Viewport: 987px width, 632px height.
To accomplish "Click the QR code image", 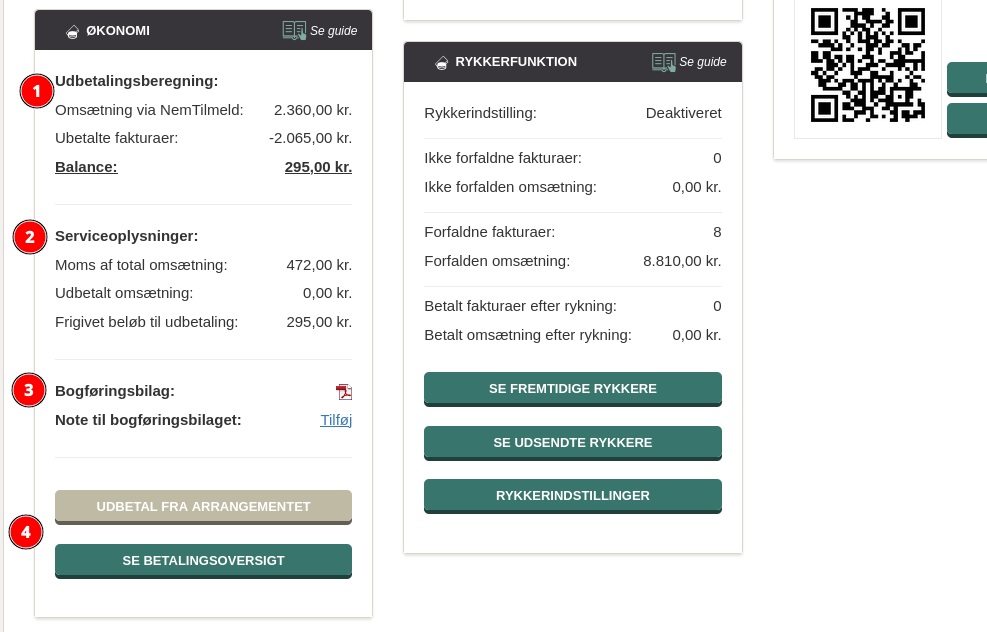I will (867, 65).
